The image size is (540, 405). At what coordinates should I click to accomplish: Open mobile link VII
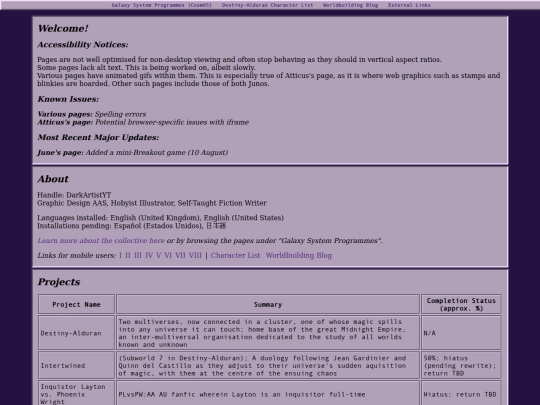point(180,256)
